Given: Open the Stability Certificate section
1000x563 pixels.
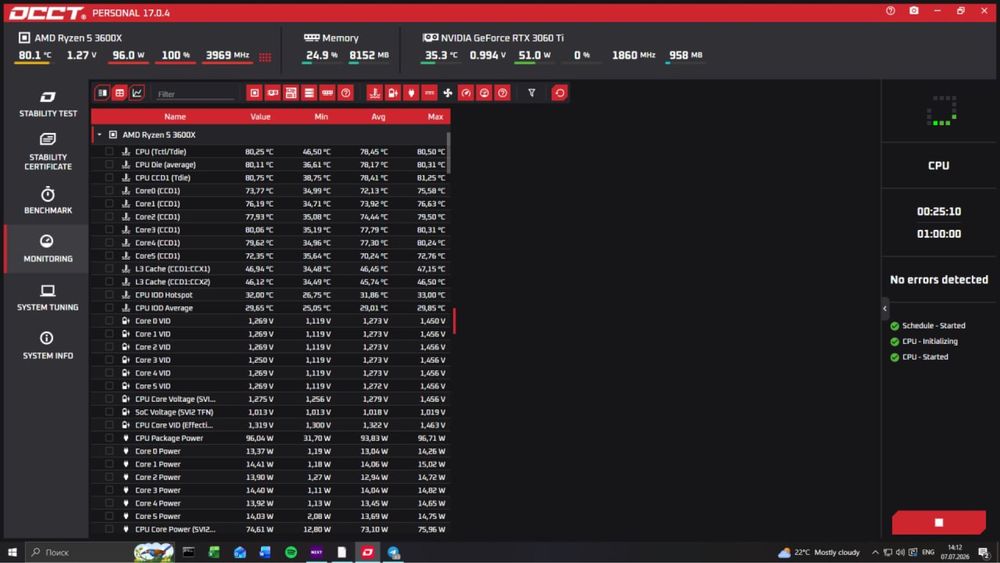Looking at the screenshot, I should tap(48, 151).
